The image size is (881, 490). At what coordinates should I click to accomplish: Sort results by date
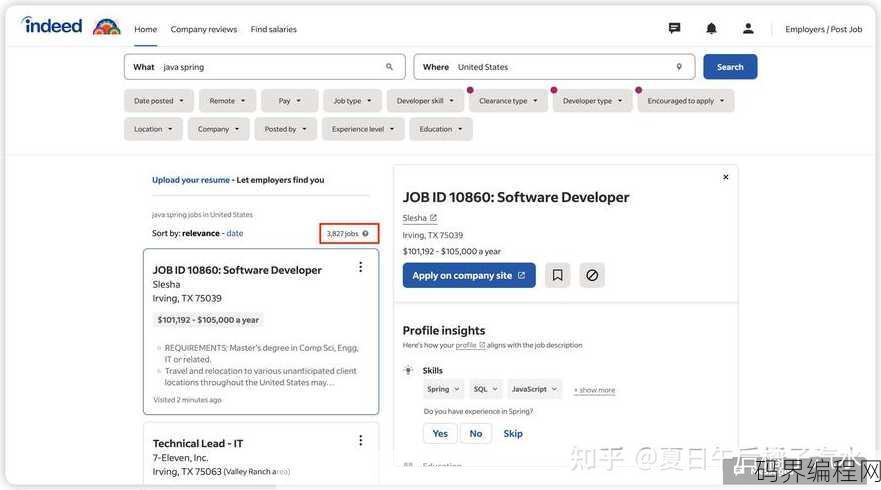click(x=235, y=233)
